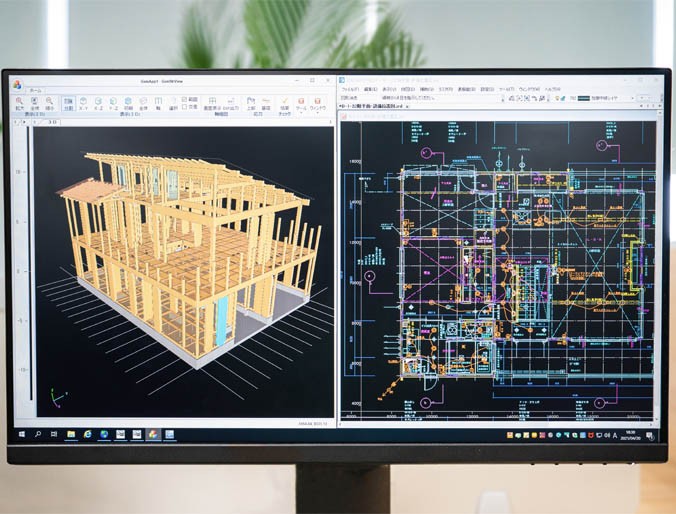
Task: Close the drawing document tab
Action: [407, 106]
